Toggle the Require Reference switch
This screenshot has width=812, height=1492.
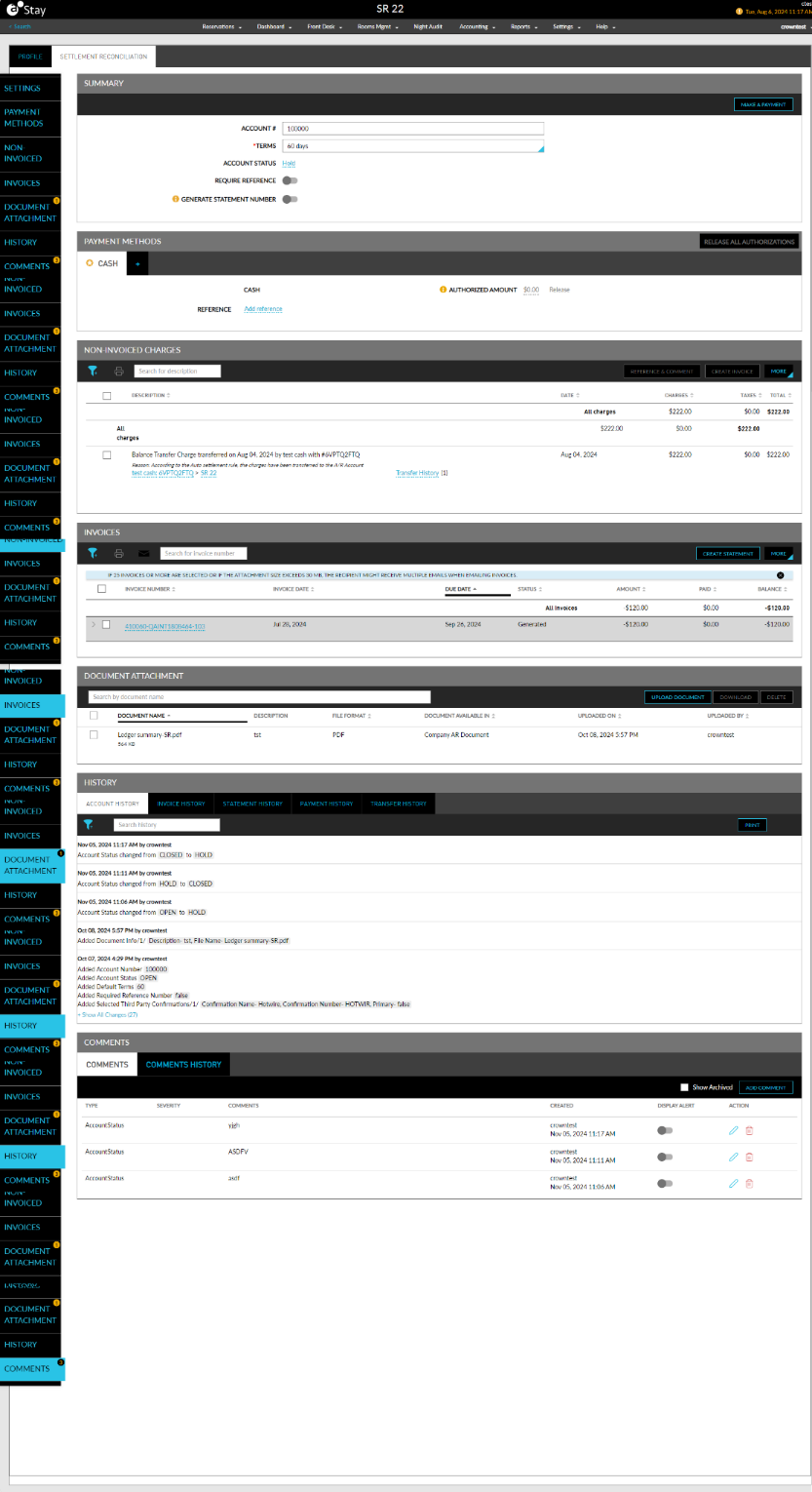coord(289,180)
